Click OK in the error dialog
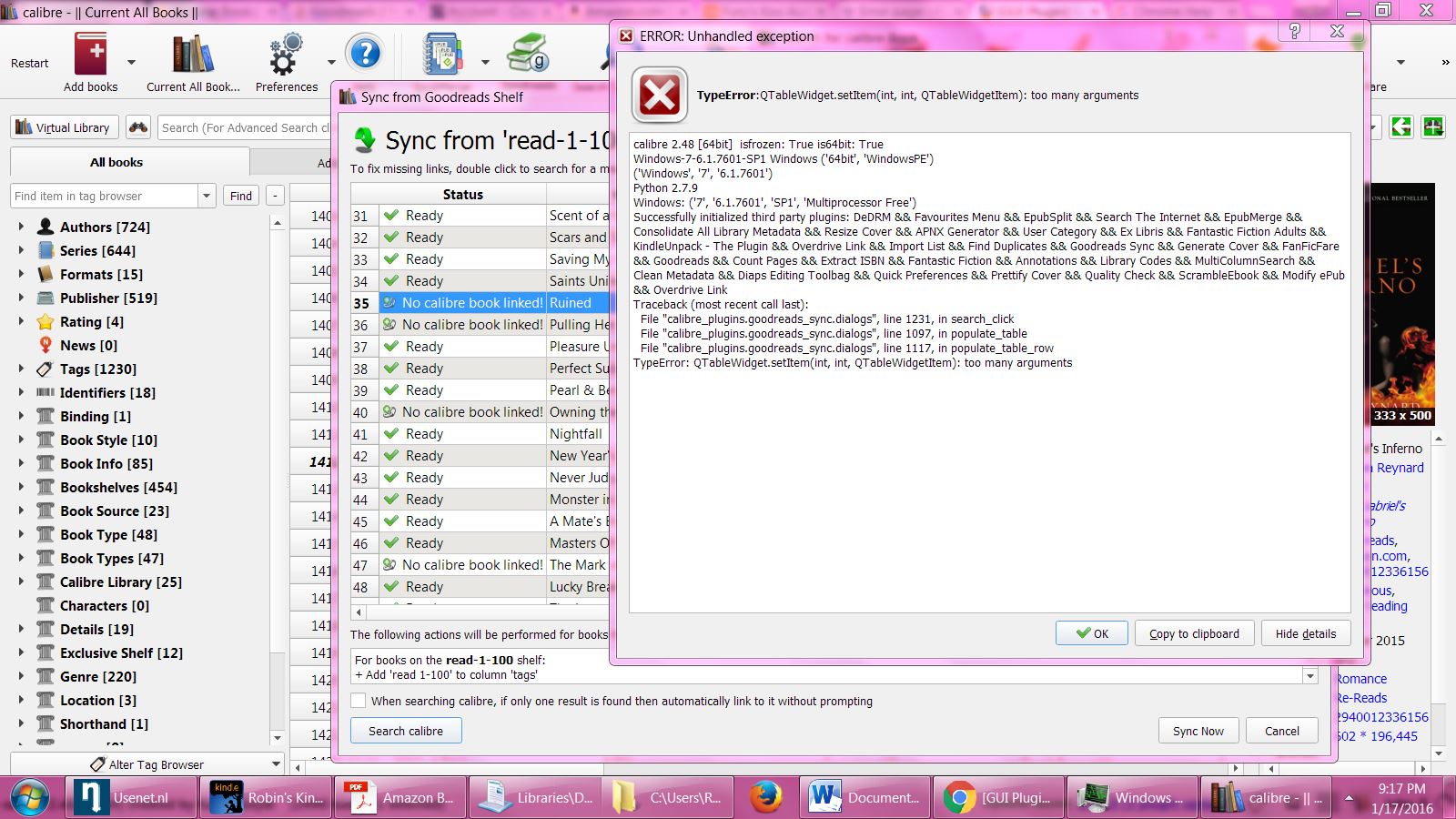This screenshot has height=819, width=1456. coord(1092,633)
